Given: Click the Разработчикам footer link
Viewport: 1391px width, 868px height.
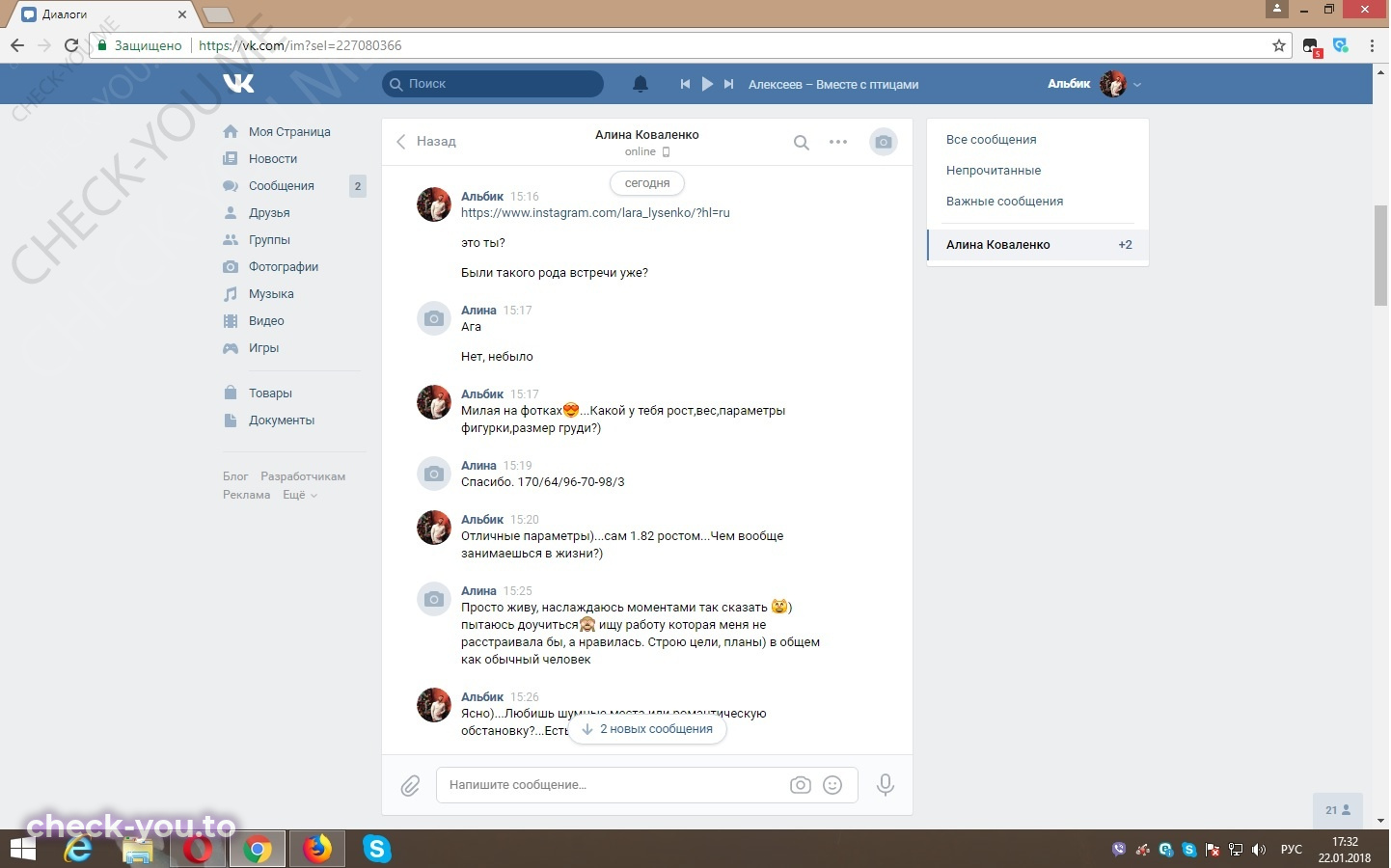Looking at the screenshot, I should click(x=303, y=476).
